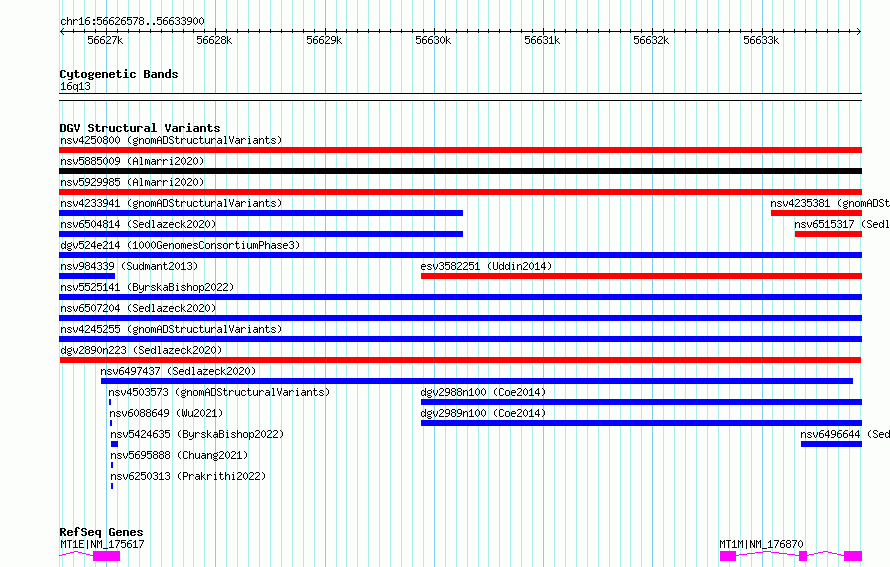Image resolution: width=890 pixels, height=567 pixels.
Task: Open nsv6497437 (Sedlazeck2020) variant label
Action: click(x=178, y=371)
